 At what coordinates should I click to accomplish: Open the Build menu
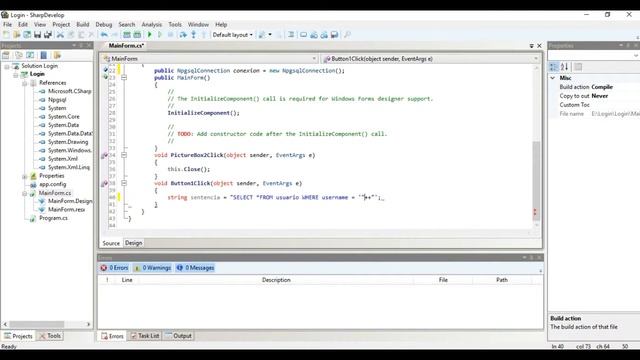pyautogui.click(x=82, y=24)
